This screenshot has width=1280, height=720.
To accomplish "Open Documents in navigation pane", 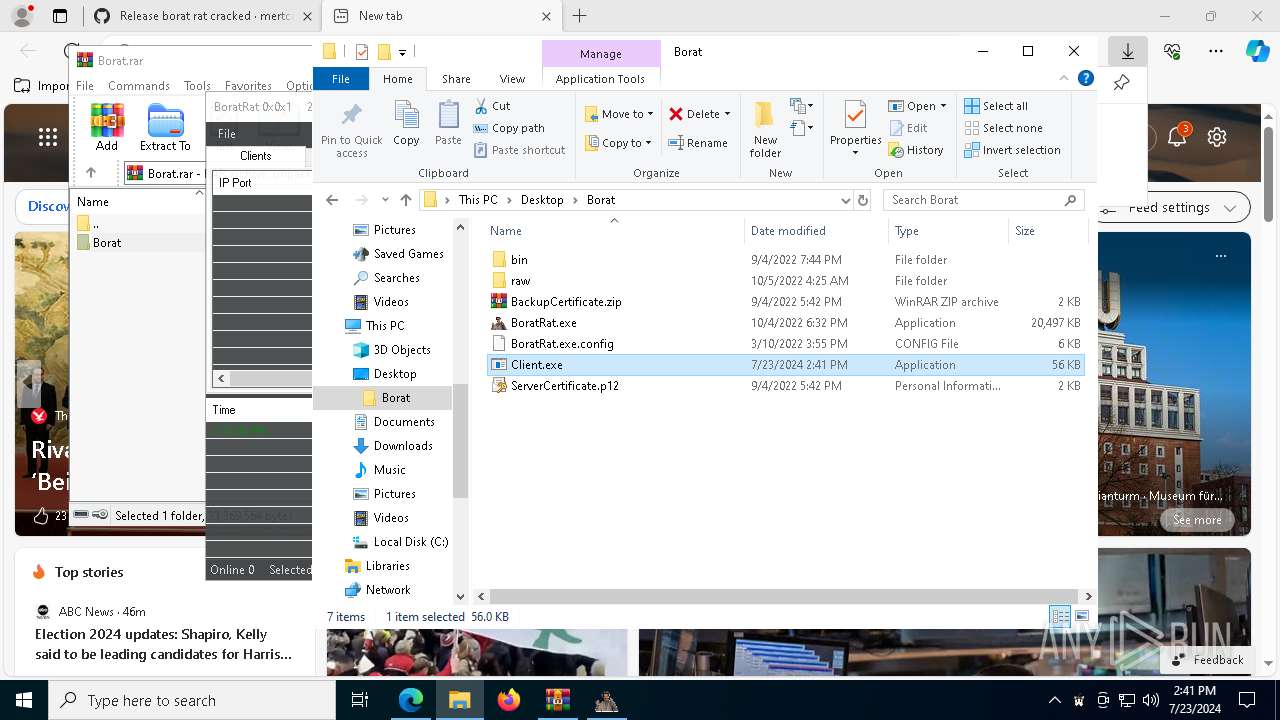I will [x=404, y=422].
